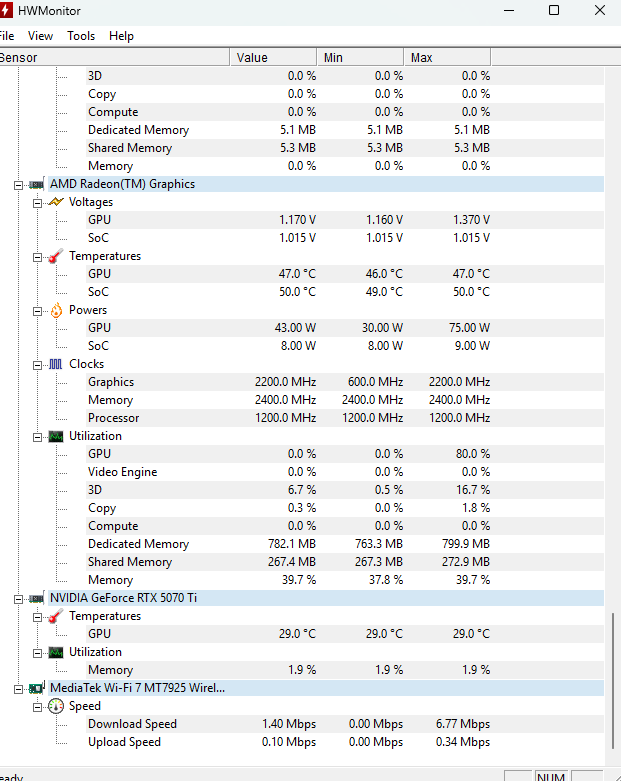Viewport: 621px width, 781px height.
Task: Click the GPU utilization max value 80.0 %
Action: pyautogui.click(x=473, y=454)
